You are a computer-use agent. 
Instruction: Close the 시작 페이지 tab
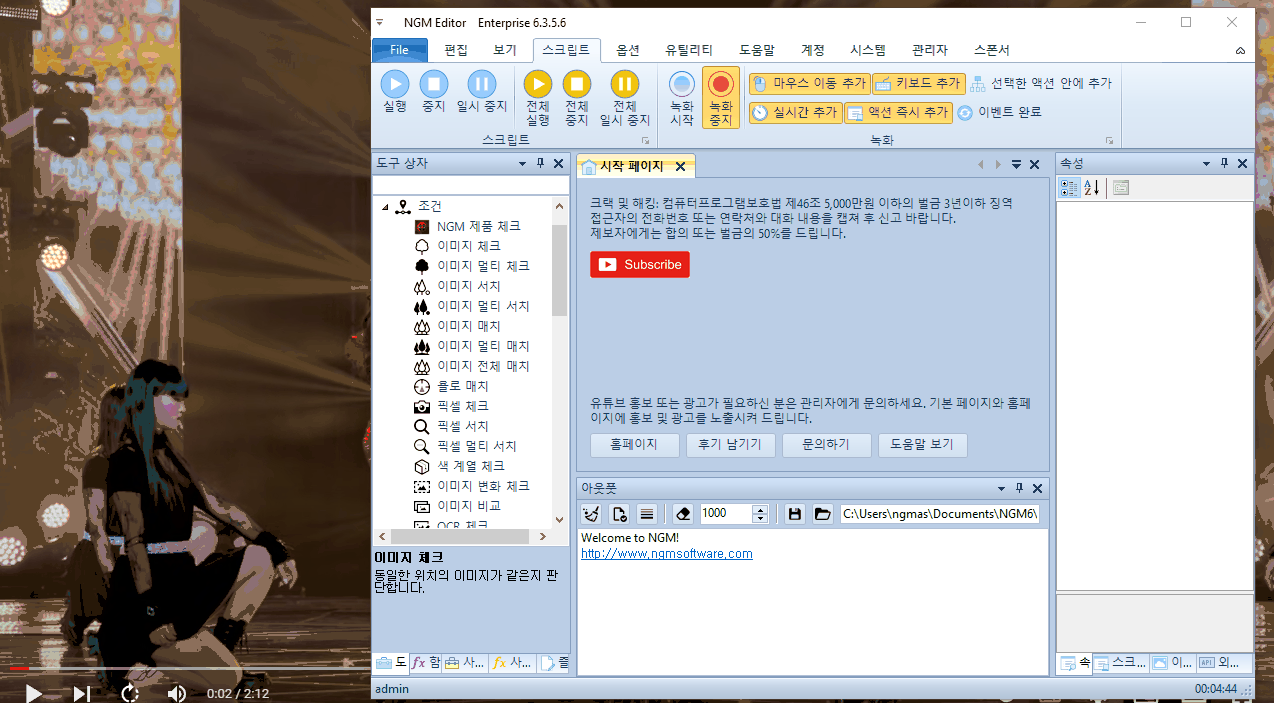[x=681, y=166]
